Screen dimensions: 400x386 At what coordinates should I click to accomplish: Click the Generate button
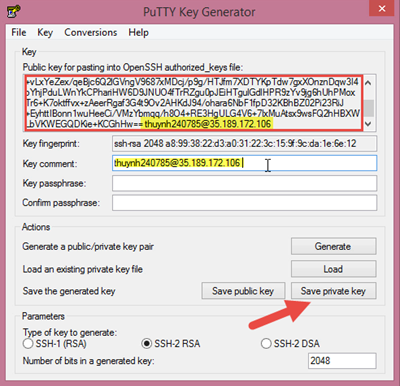tap(334, 246)
